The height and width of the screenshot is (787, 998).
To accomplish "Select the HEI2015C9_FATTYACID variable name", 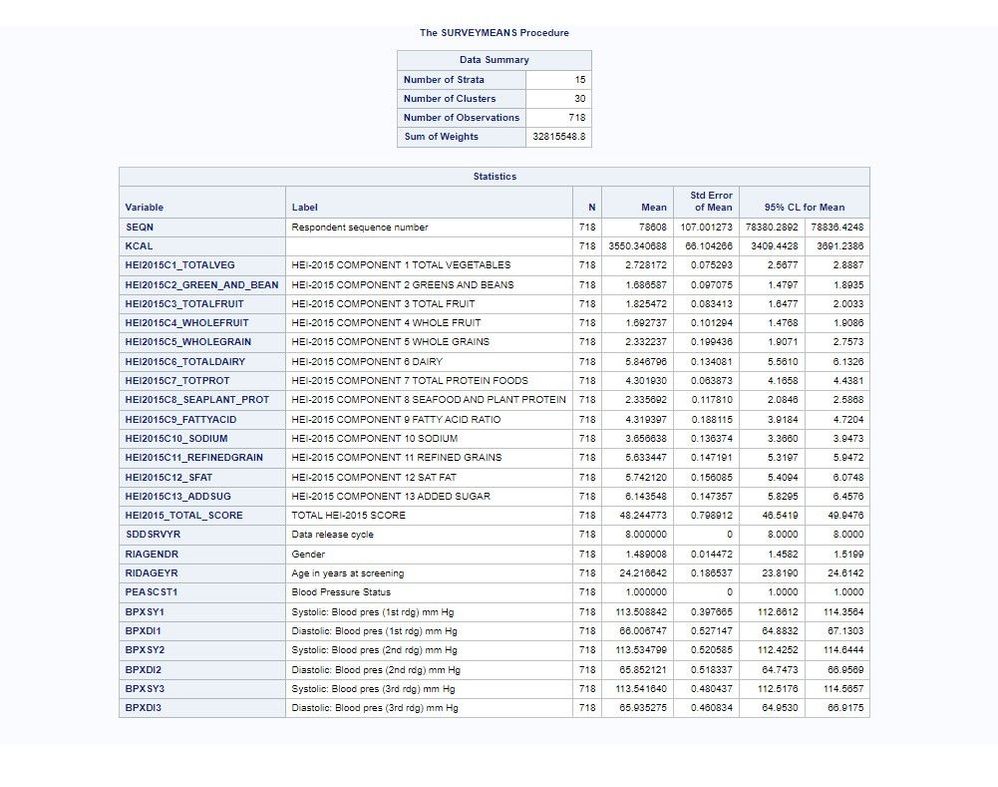I will point(181,420).
